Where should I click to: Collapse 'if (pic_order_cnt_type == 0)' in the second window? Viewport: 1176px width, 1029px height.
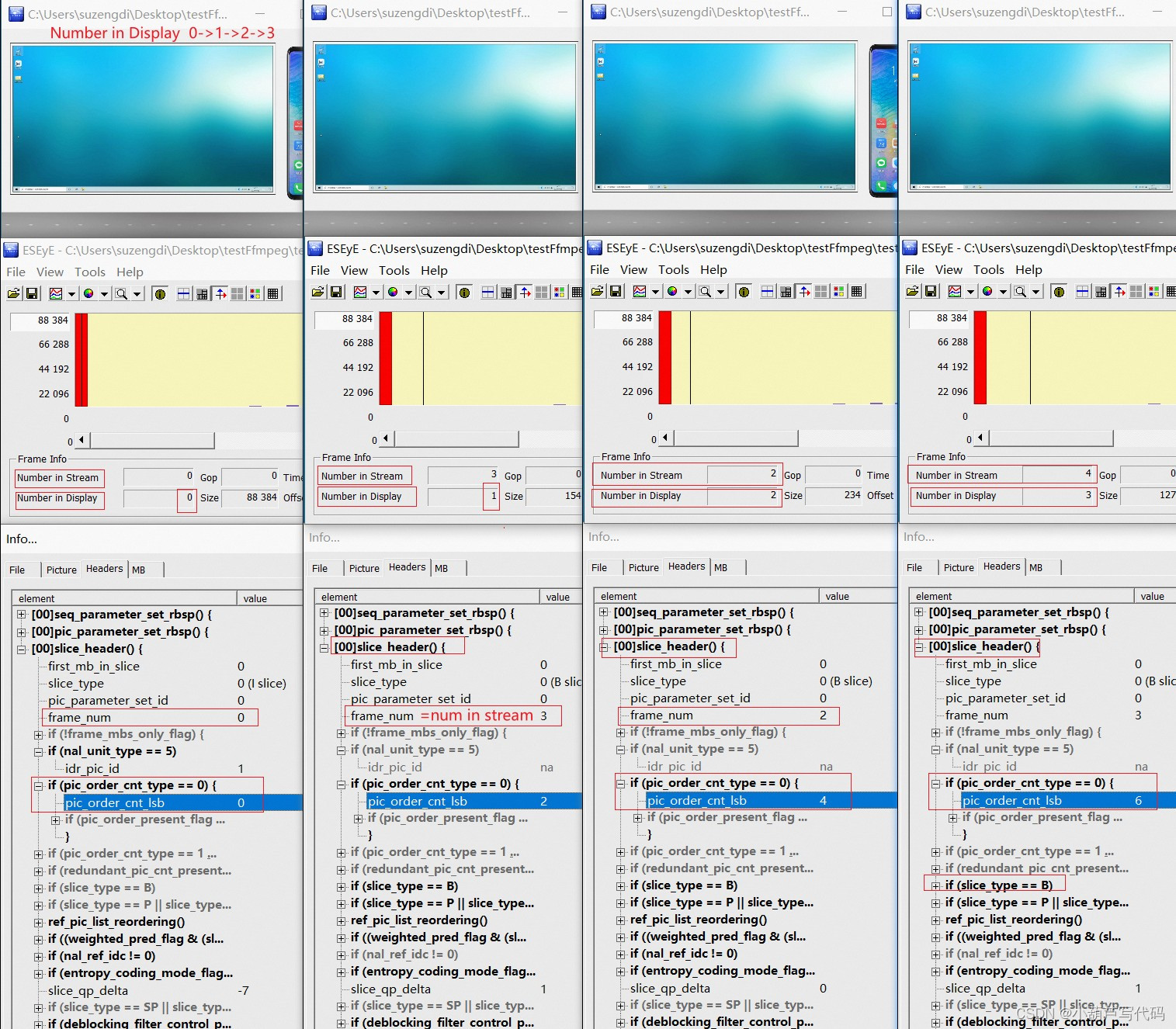(x=342, y=784)
